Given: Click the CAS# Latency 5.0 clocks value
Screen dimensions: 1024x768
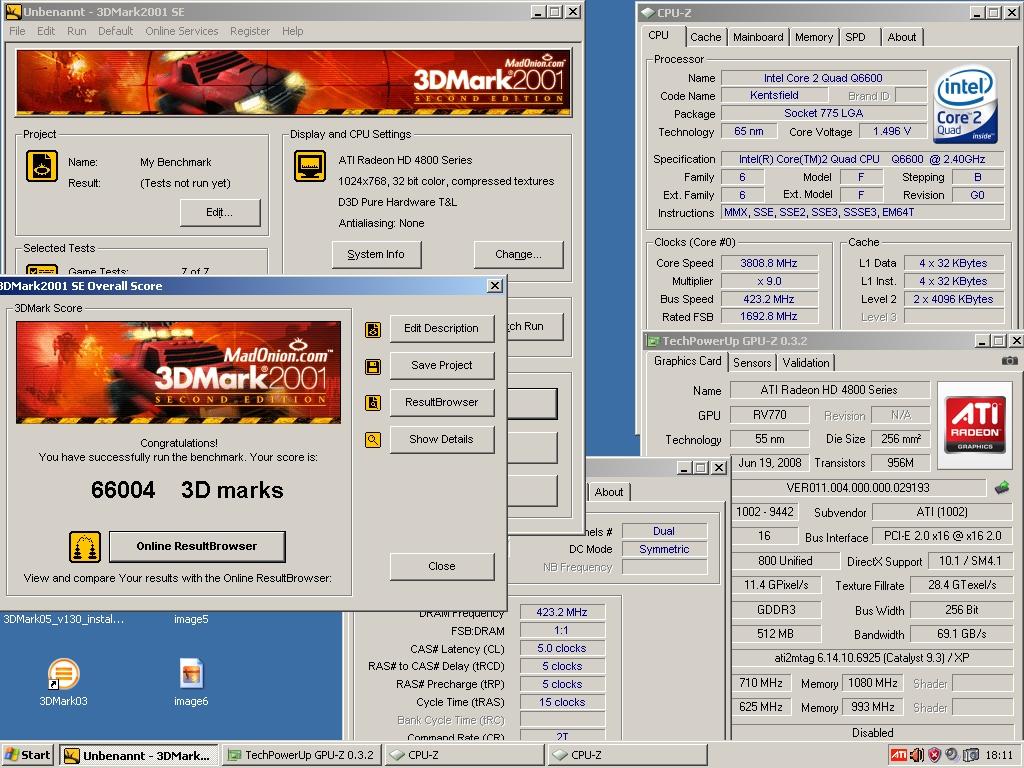Looking at the screenshot, I should (562, 648).
